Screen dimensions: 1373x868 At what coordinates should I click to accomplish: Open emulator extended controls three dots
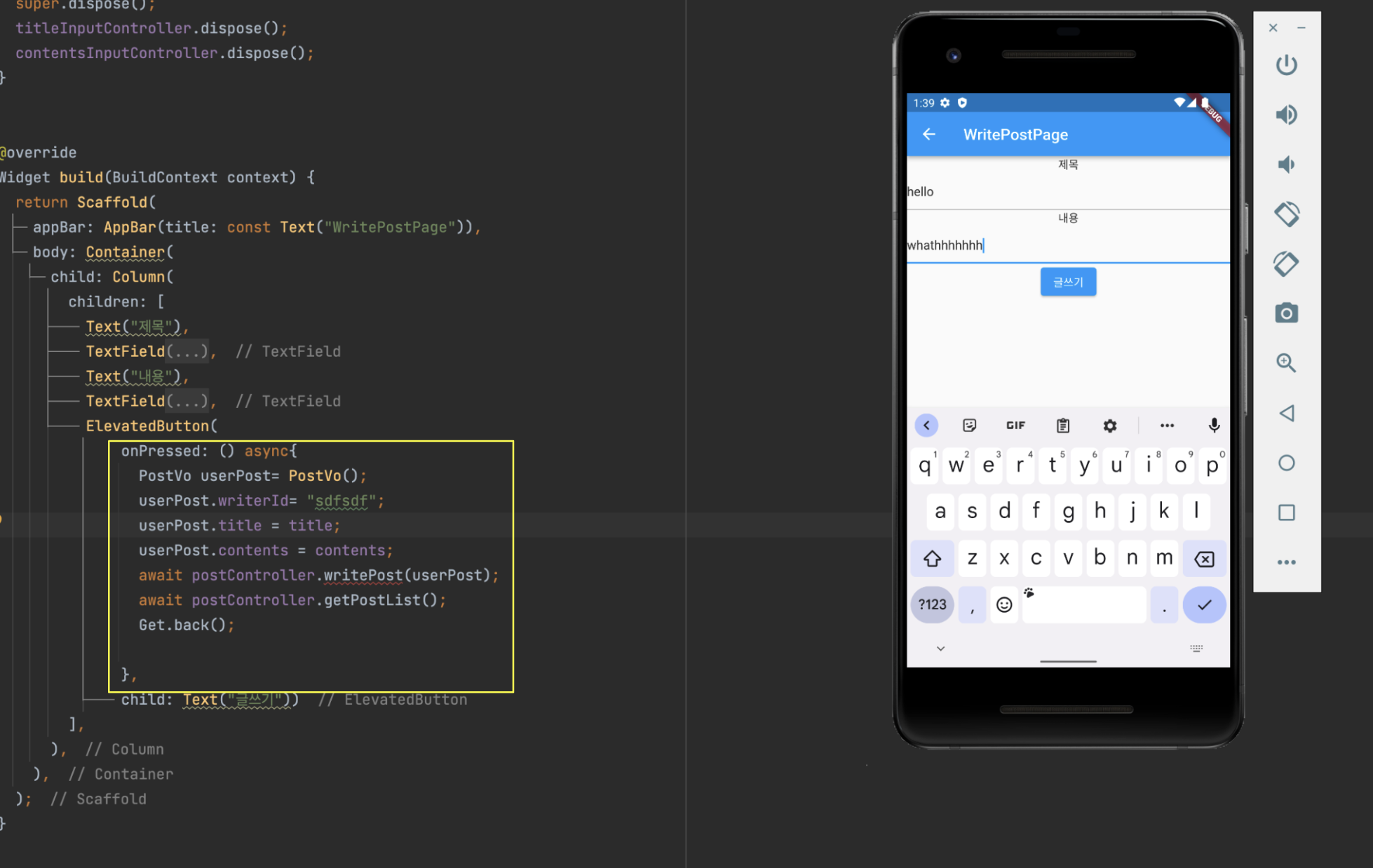pyautogui.click(x=1286, y=562)
